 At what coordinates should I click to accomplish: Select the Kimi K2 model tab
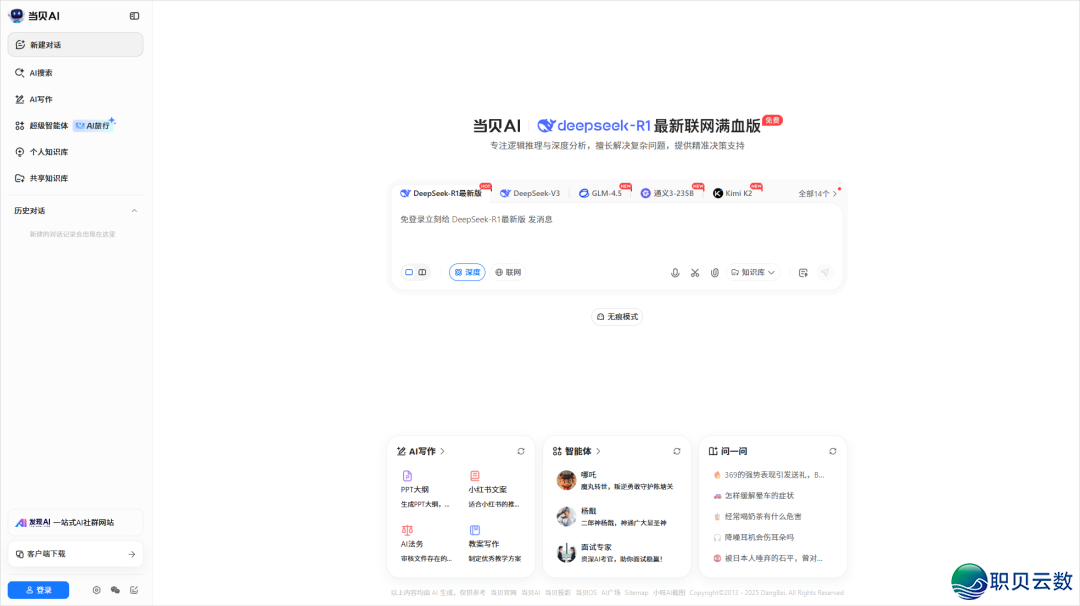(x=733, y=194)
